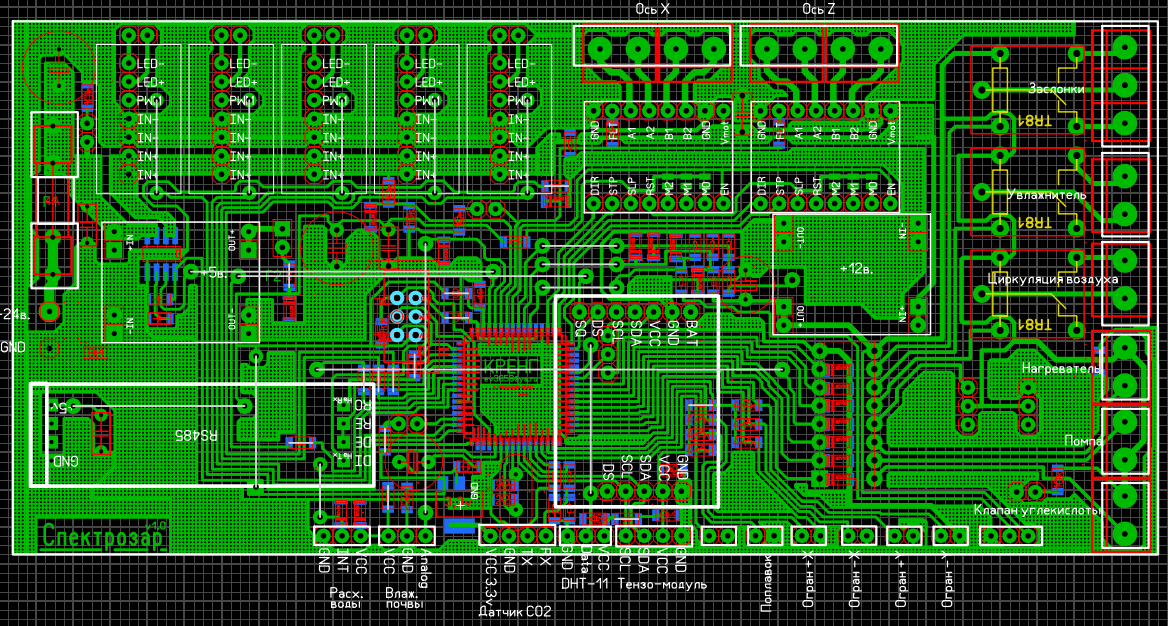Select the '+5в.' power label

pyautogui.click(x=213, y=271)
